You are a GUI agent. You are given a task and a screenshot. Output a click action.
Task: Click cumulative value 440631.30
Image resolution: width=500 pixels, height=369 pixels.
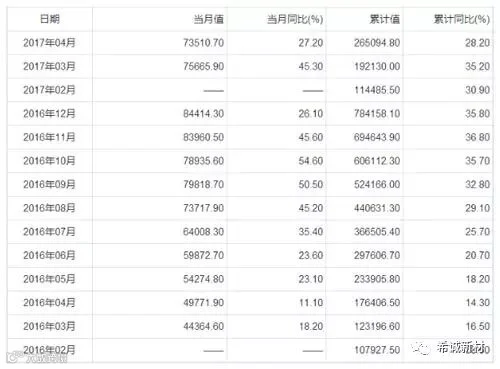[x=377, y=208]
